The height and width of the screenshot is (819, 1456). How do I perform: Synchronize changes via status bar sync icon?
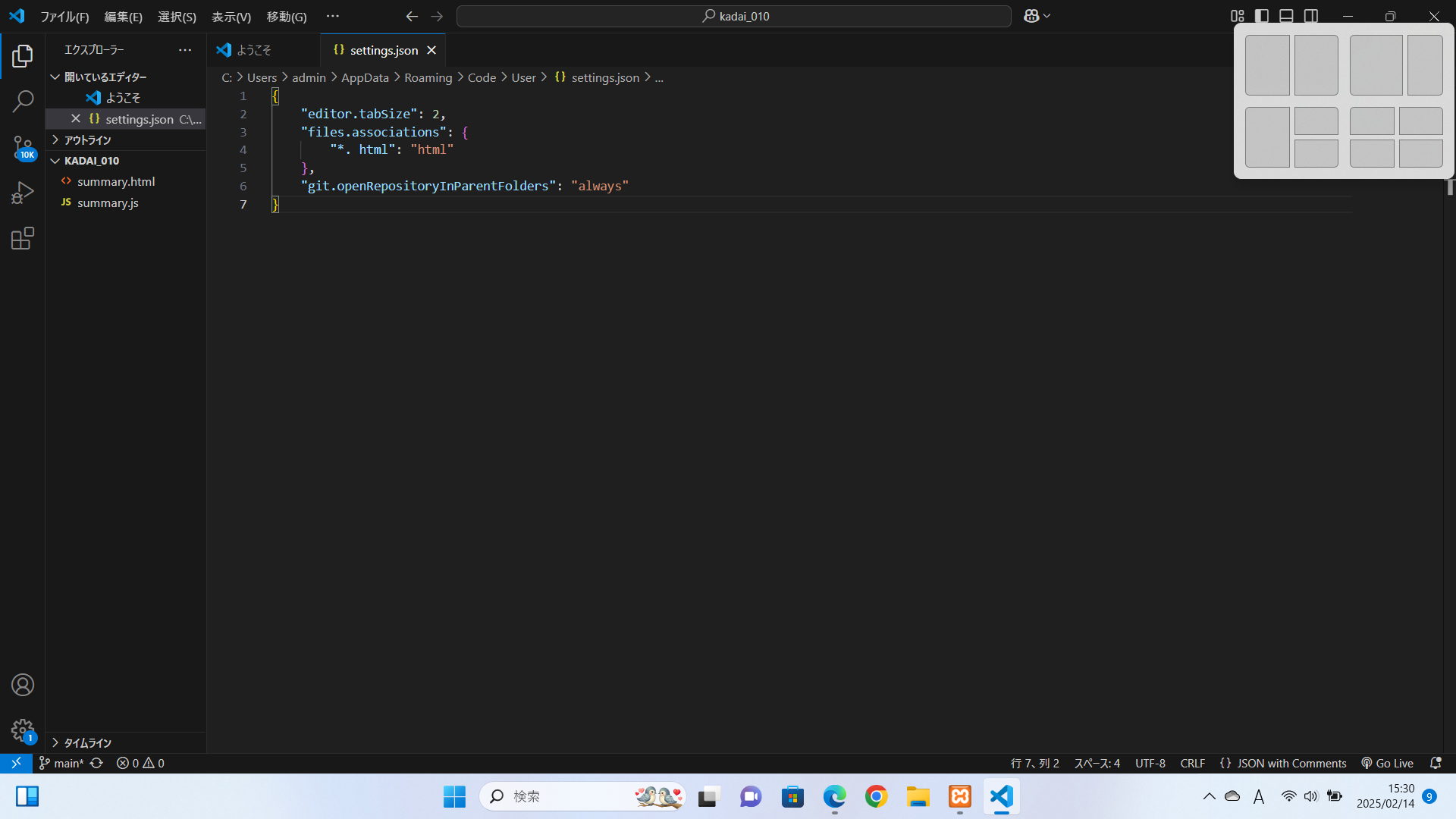coord(96,763)
